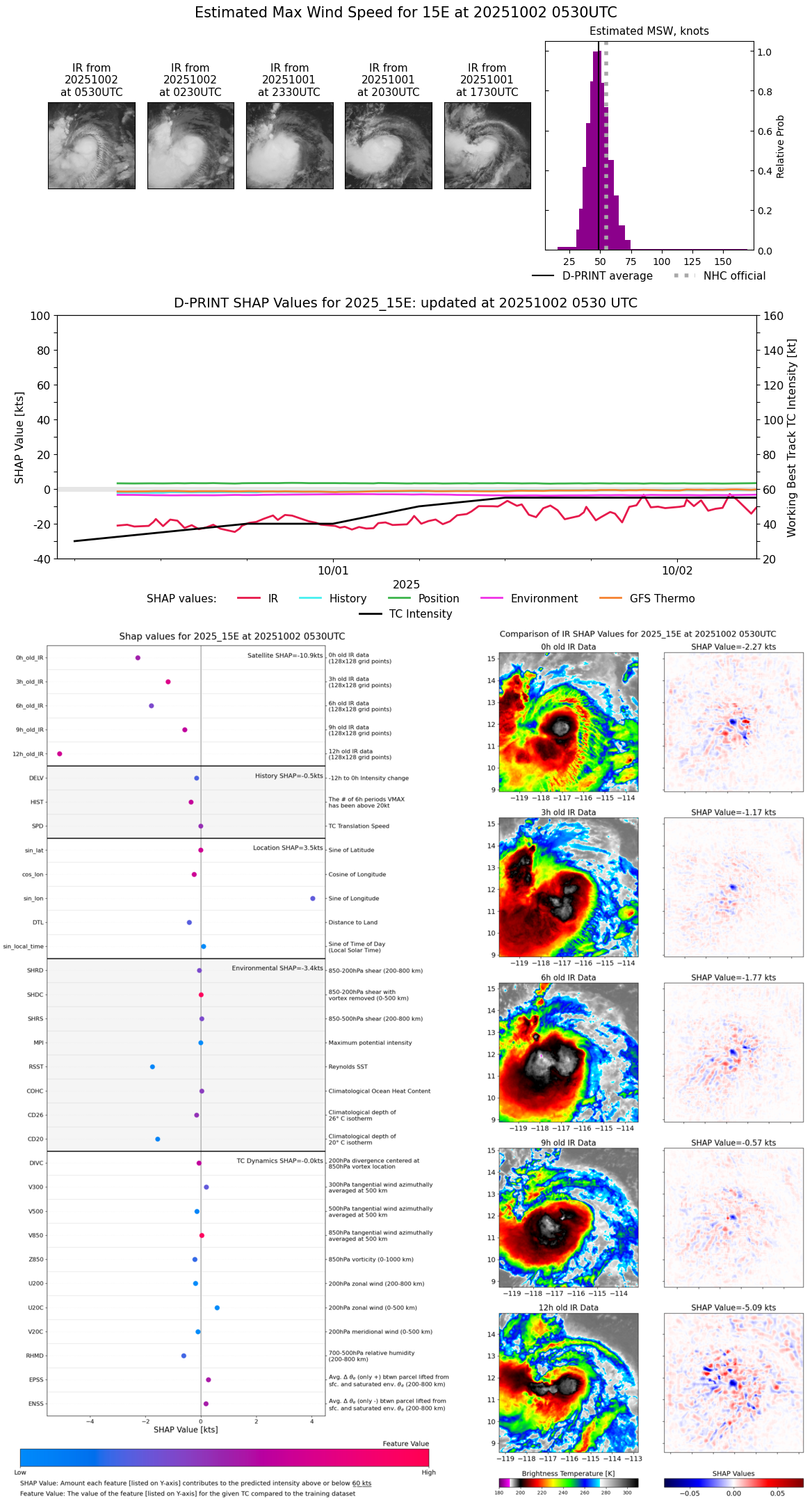Open the 9h old IR Data image

[569, 1217]
